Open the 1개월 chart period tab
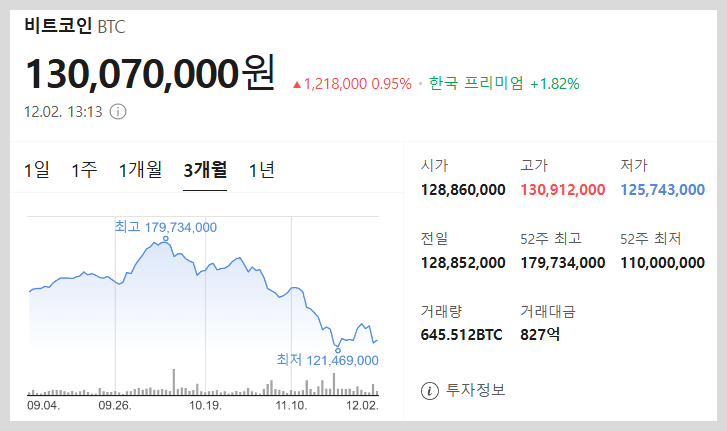The width and height of the screenshot is (727, 431). point(140,170)
